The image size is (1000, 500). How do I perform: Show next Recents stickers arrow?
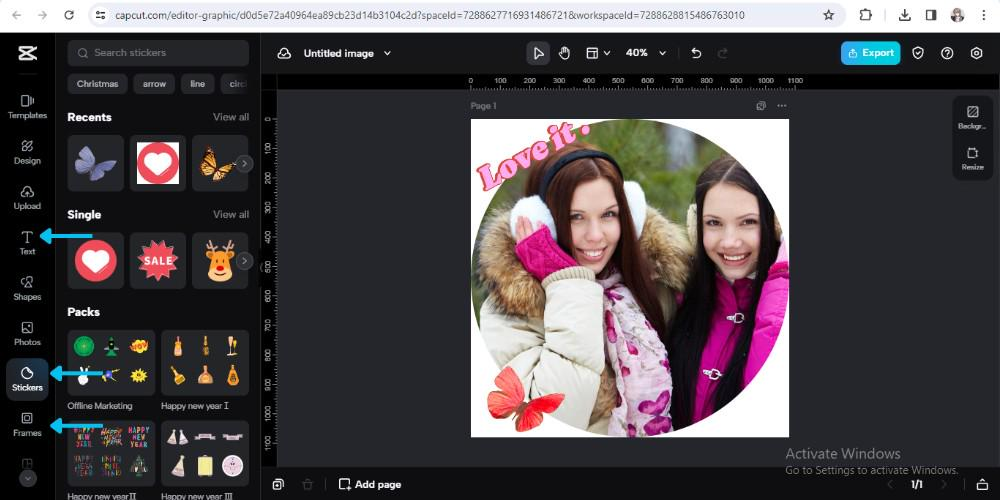point(244,164)
